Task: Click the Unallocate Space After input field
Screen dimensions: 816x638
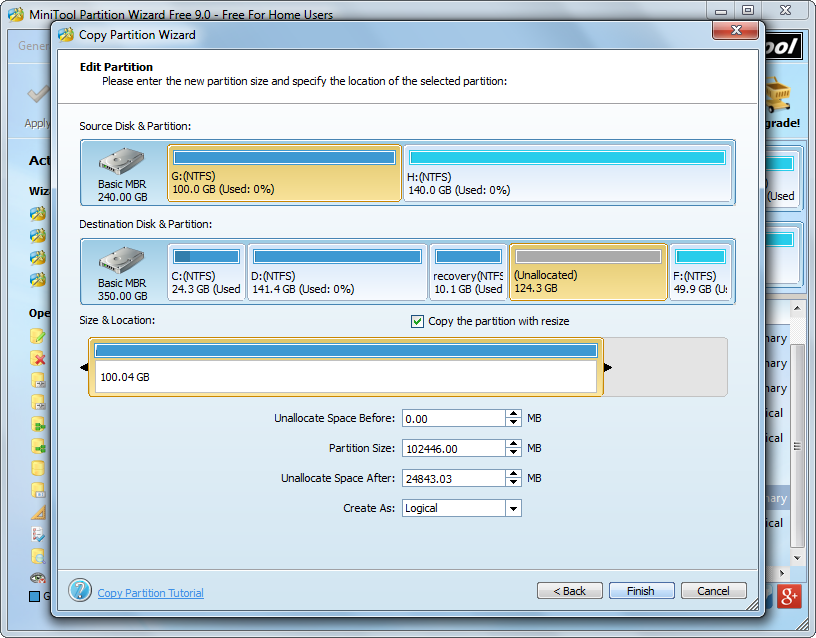Action: (453, 478)
